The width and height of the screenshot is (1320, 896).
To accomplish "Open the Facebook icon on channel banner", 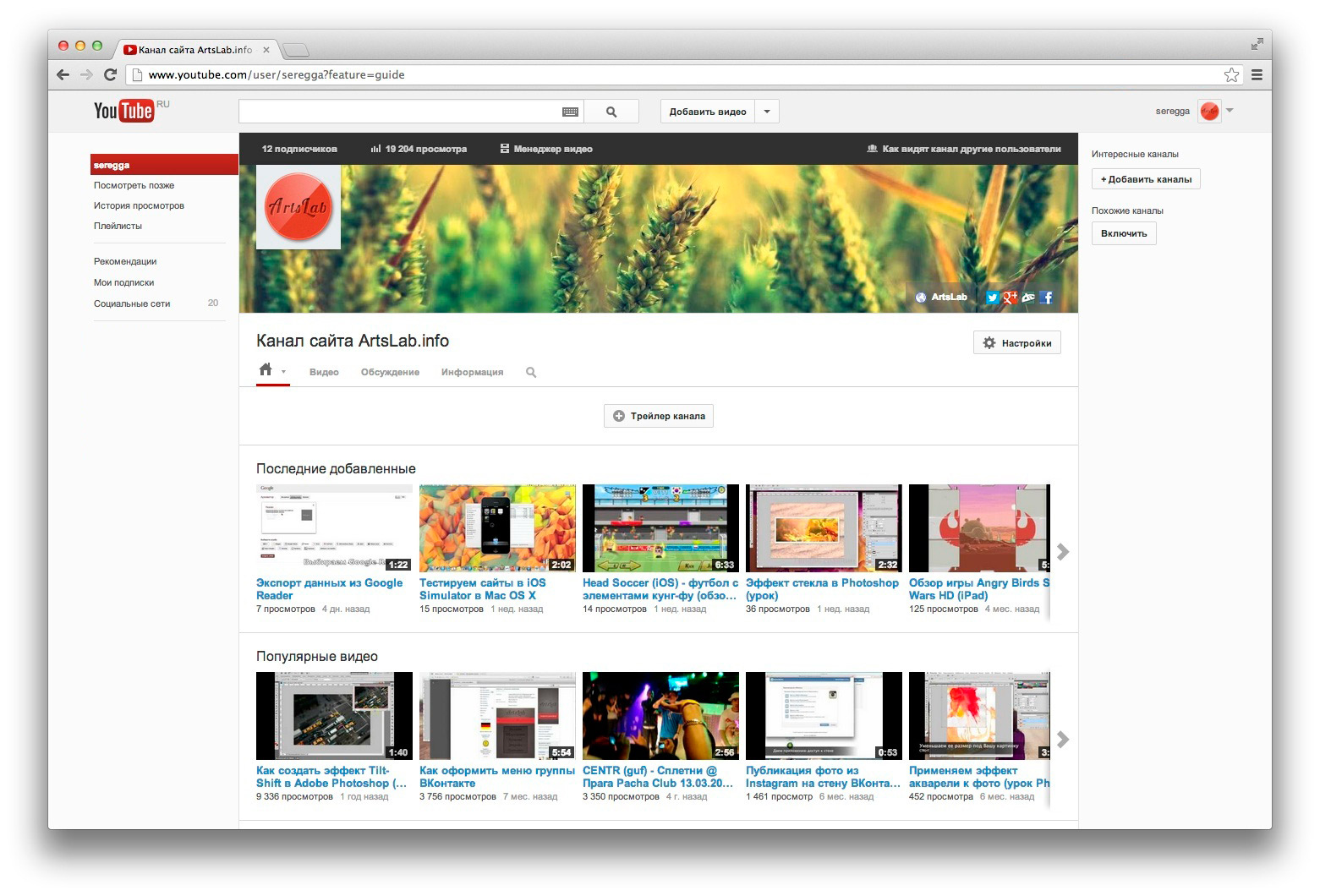I will click(1046, 298).
